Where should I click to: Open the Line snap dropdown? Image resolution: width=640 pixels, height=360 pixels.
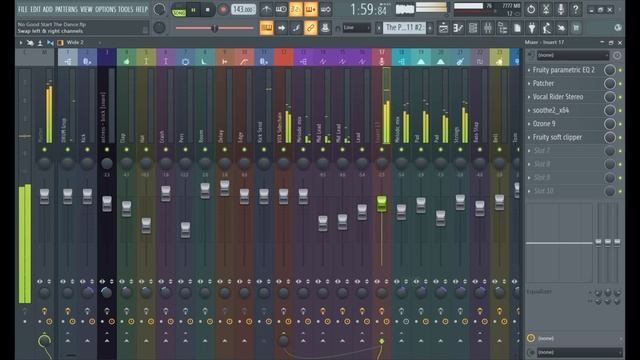coord(356,28)
